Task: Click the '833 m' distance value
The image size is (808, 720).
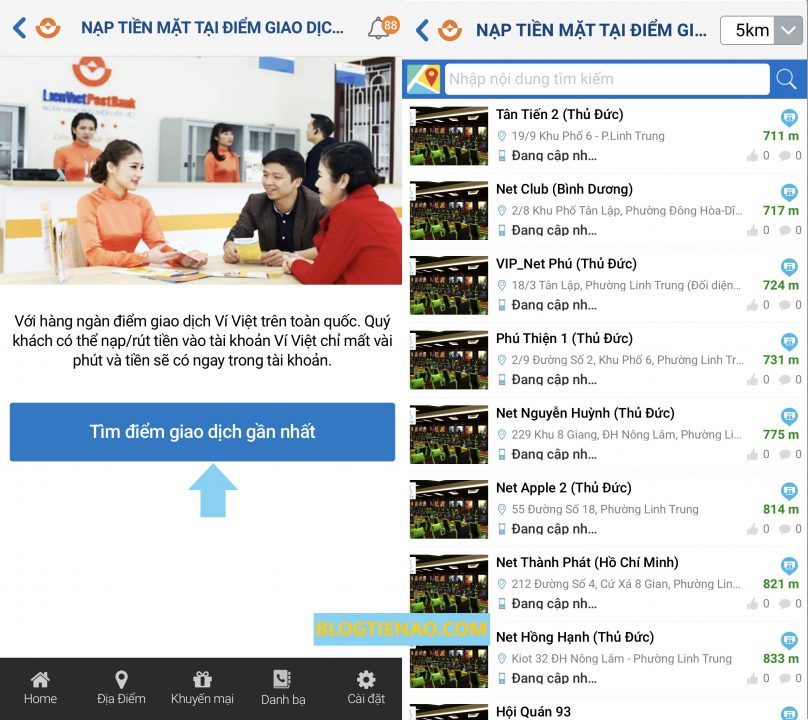Action: [781, 659]
